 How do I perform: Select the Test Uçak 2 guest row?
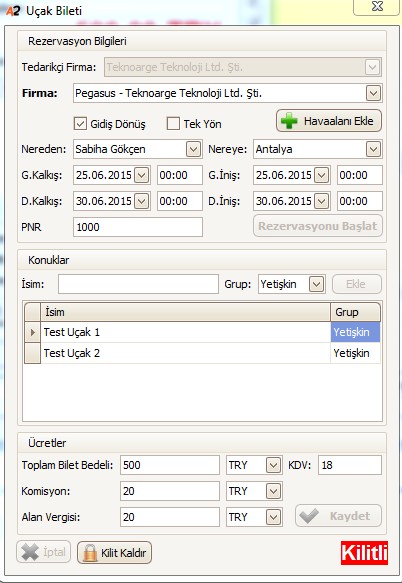tap(203, 353)
